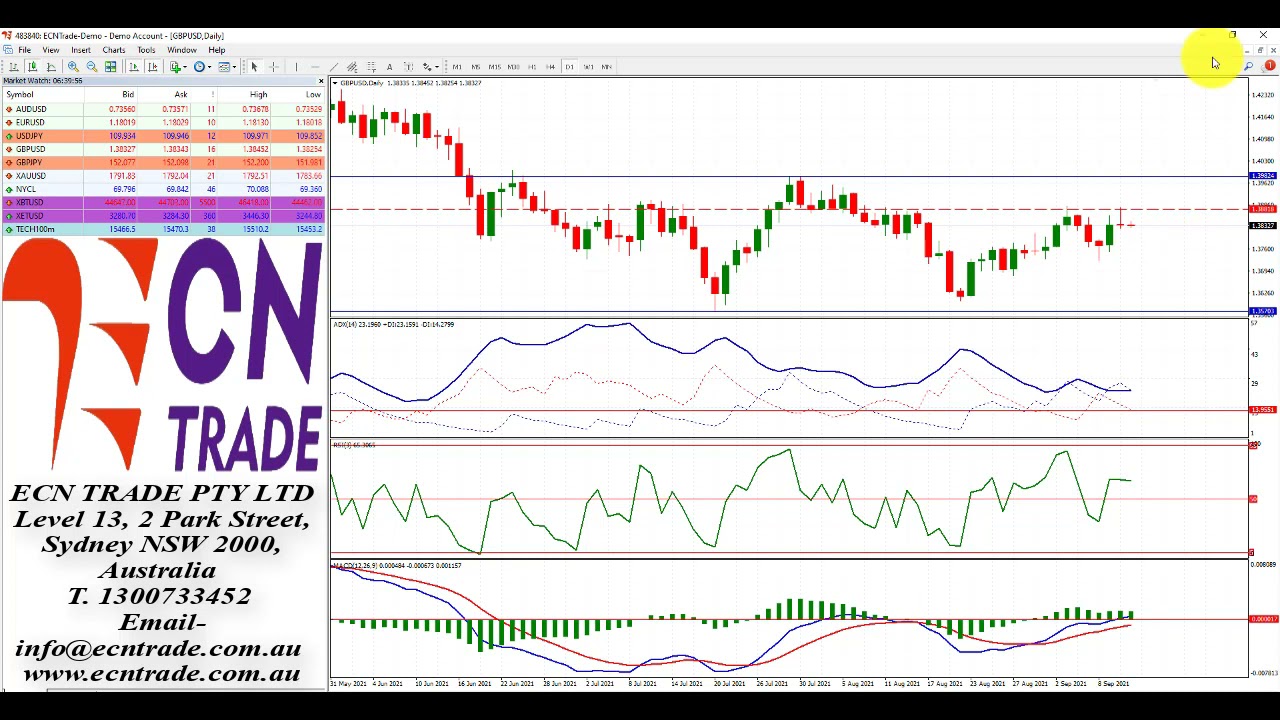1280x720 pixels.
Task: Select GBPUSD in Market Watch
Action: tap(163, 149)
